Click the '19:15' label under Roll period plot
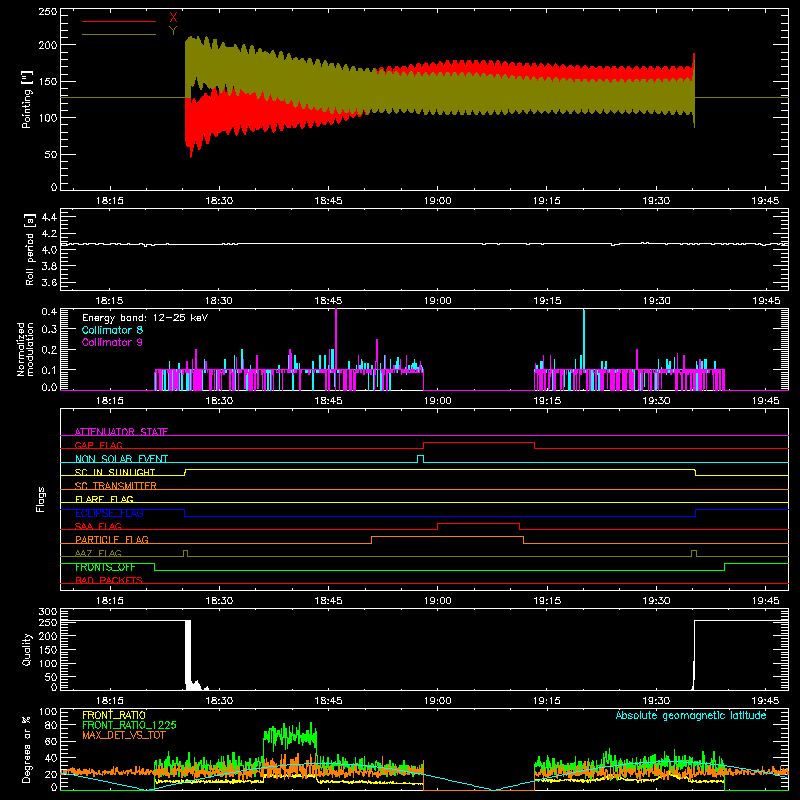This screenshot has width=800, height=800. coord(547,301)
